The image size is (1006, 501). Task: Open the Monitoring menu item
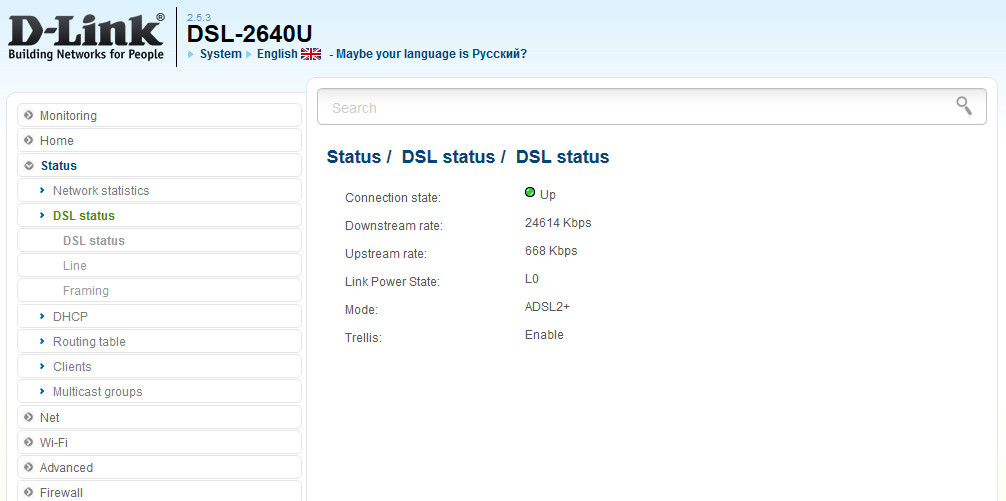[159, 115]
